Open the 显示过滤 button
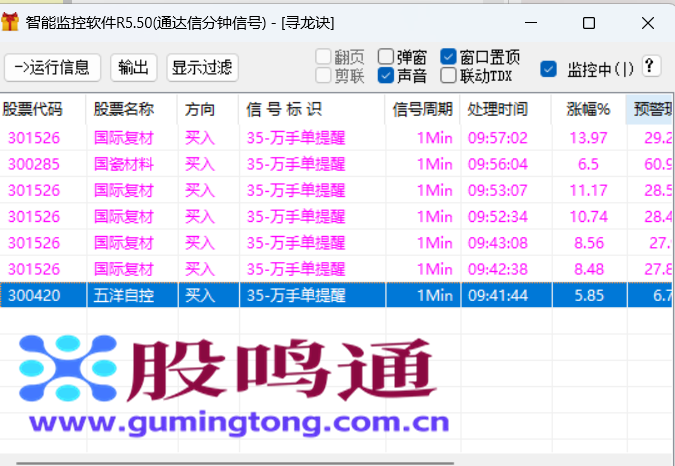675x466 pixels. [202, 68]
